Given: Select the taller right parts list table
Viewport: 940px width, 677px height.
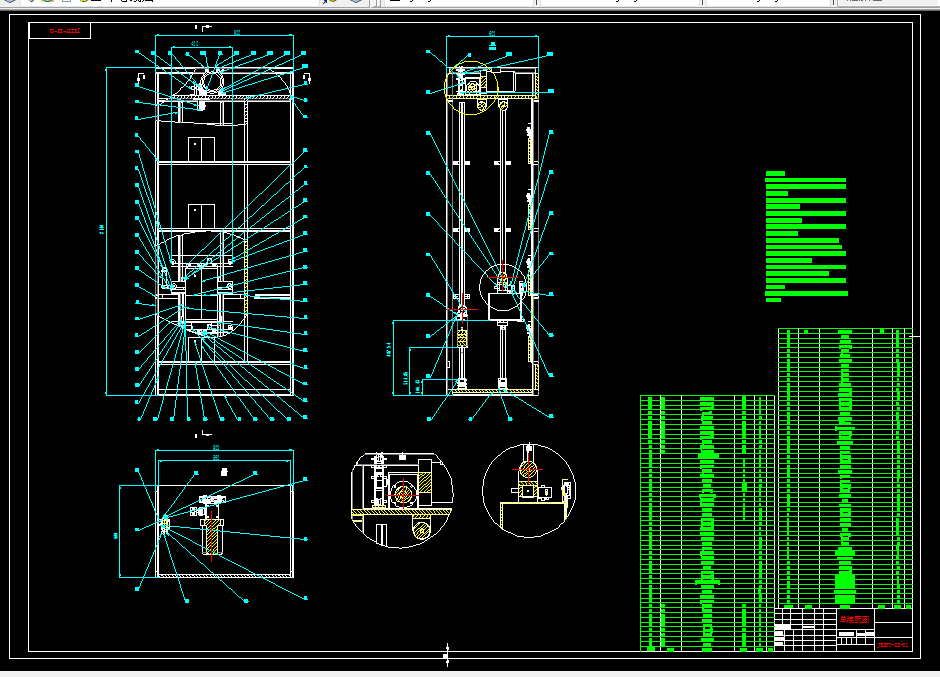Looking at the screenshot, I should 845,468.
